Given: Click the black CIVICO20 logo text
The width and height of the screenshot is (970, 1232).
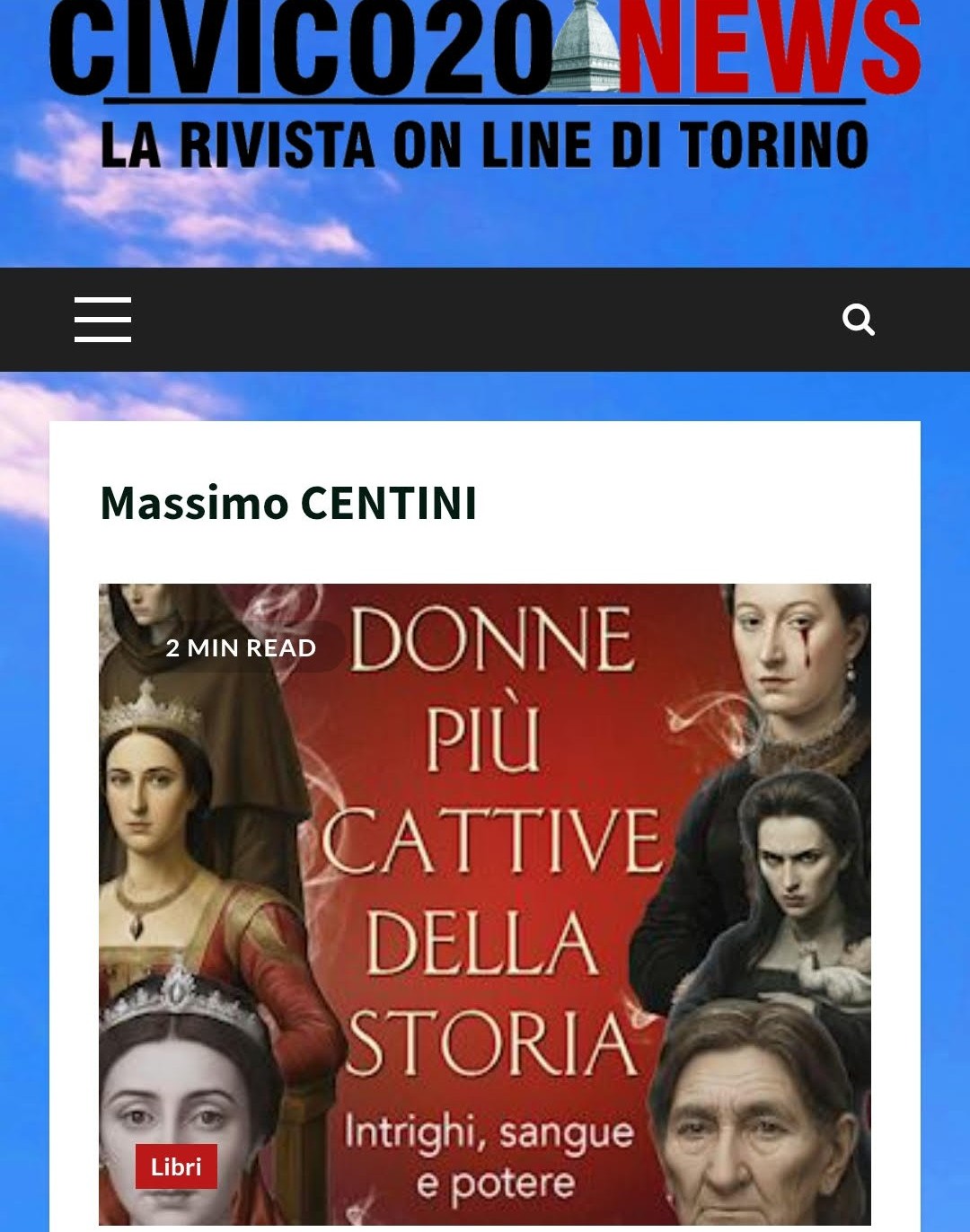Looking at the screenshot, I should [x=302, y=47].
